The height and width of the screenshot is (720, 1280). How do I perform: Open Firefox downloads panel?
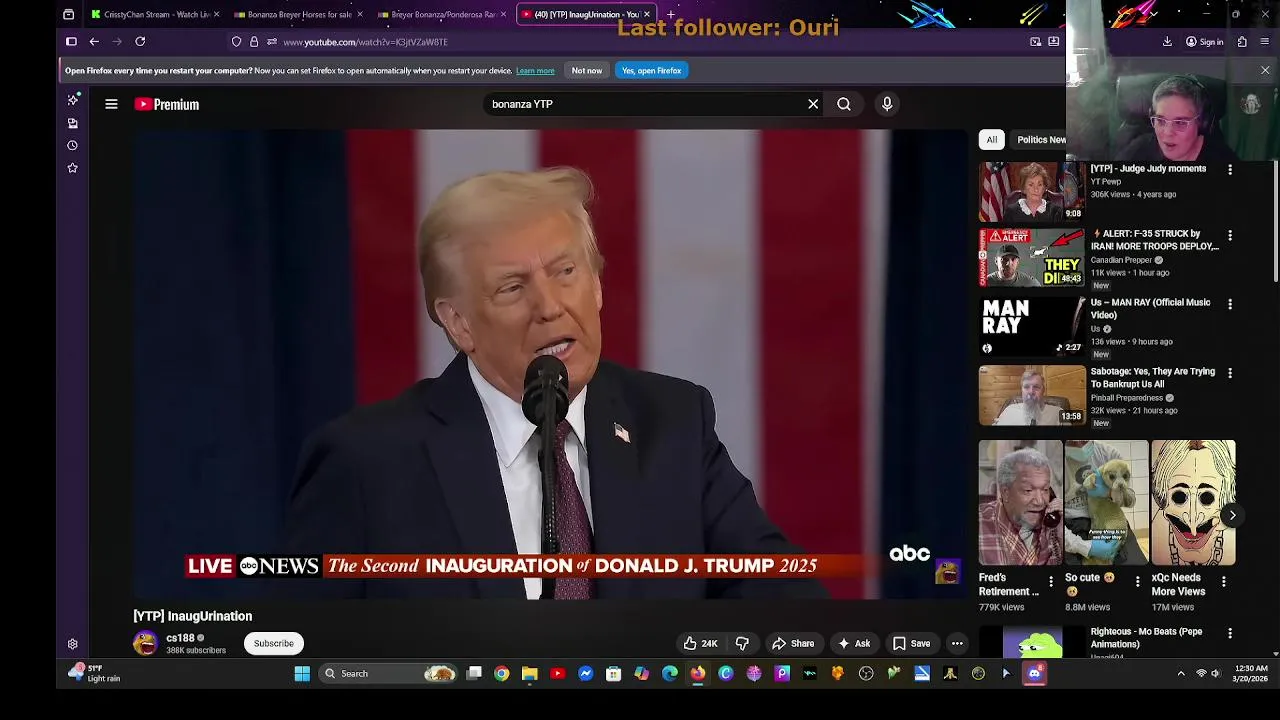(1167, 42)
